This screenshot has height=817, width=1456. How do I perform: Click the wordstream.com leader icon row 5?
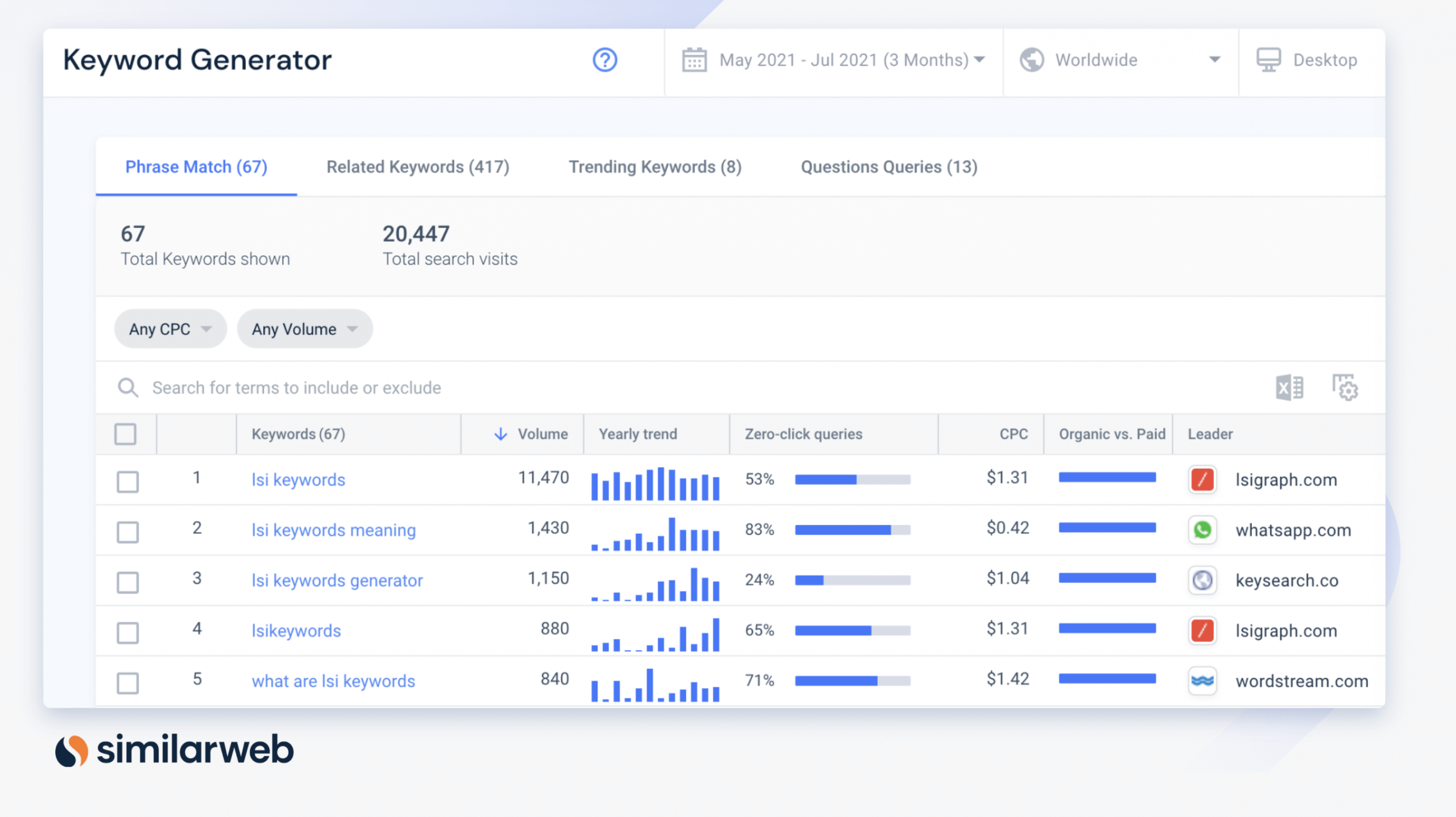(1201, 680)
